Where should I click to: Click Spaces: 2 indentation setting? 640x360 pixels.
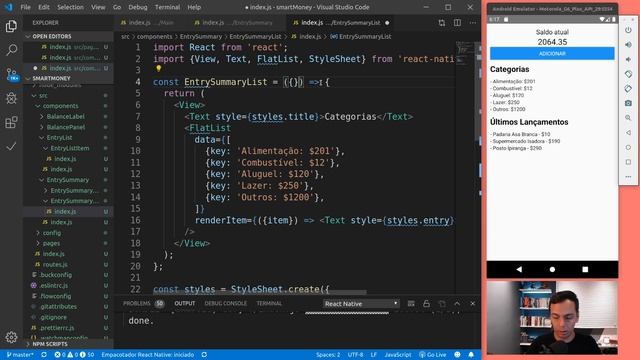(x=328, y=355)
